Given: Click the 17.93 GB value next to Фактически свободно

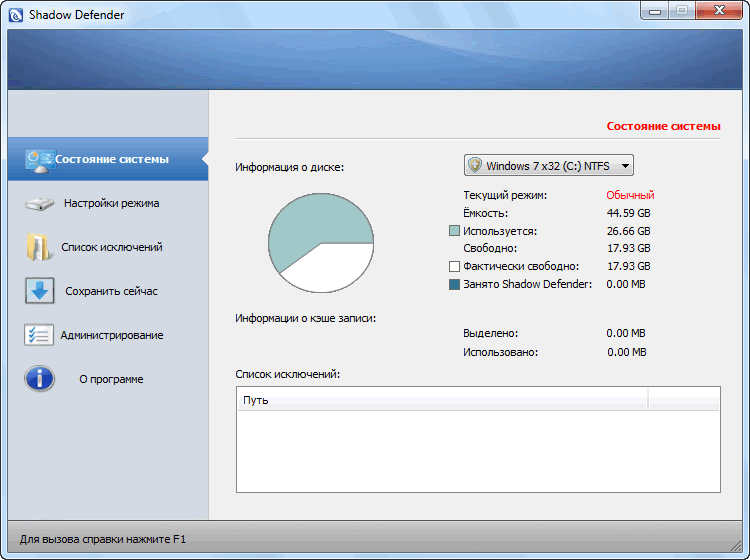Looking at the screenshot, I should click(629, 266).
